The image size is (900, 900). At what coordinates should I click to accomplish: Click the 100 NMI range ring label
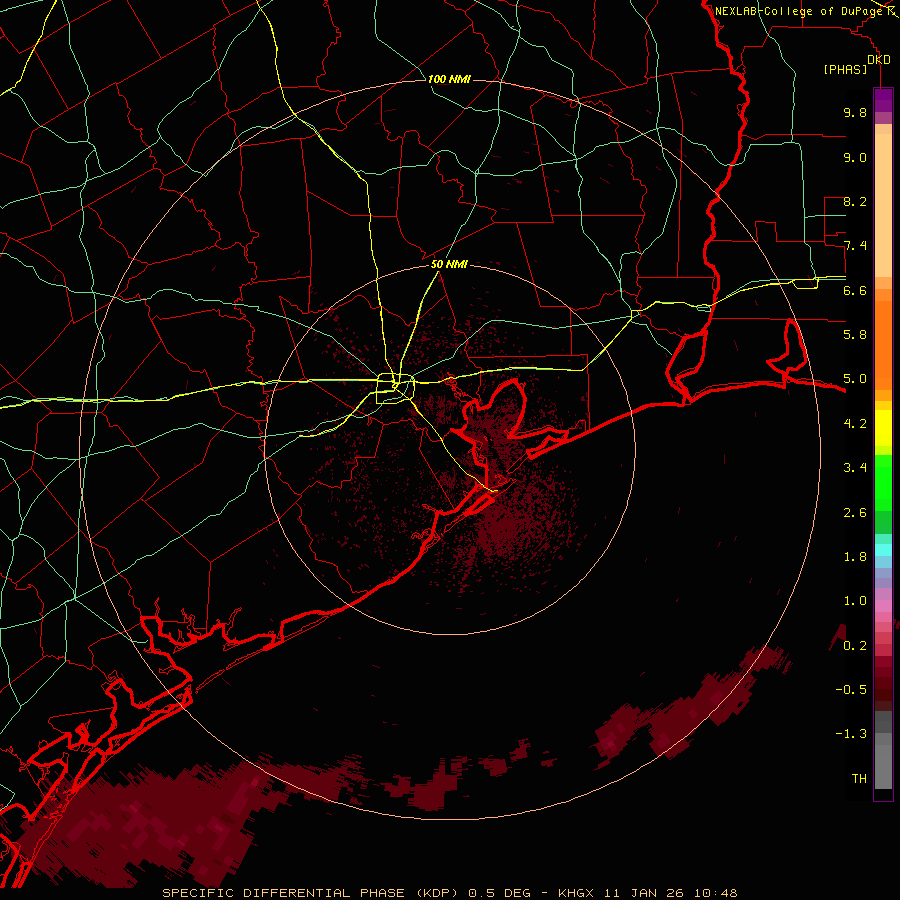tap(449, 79)
